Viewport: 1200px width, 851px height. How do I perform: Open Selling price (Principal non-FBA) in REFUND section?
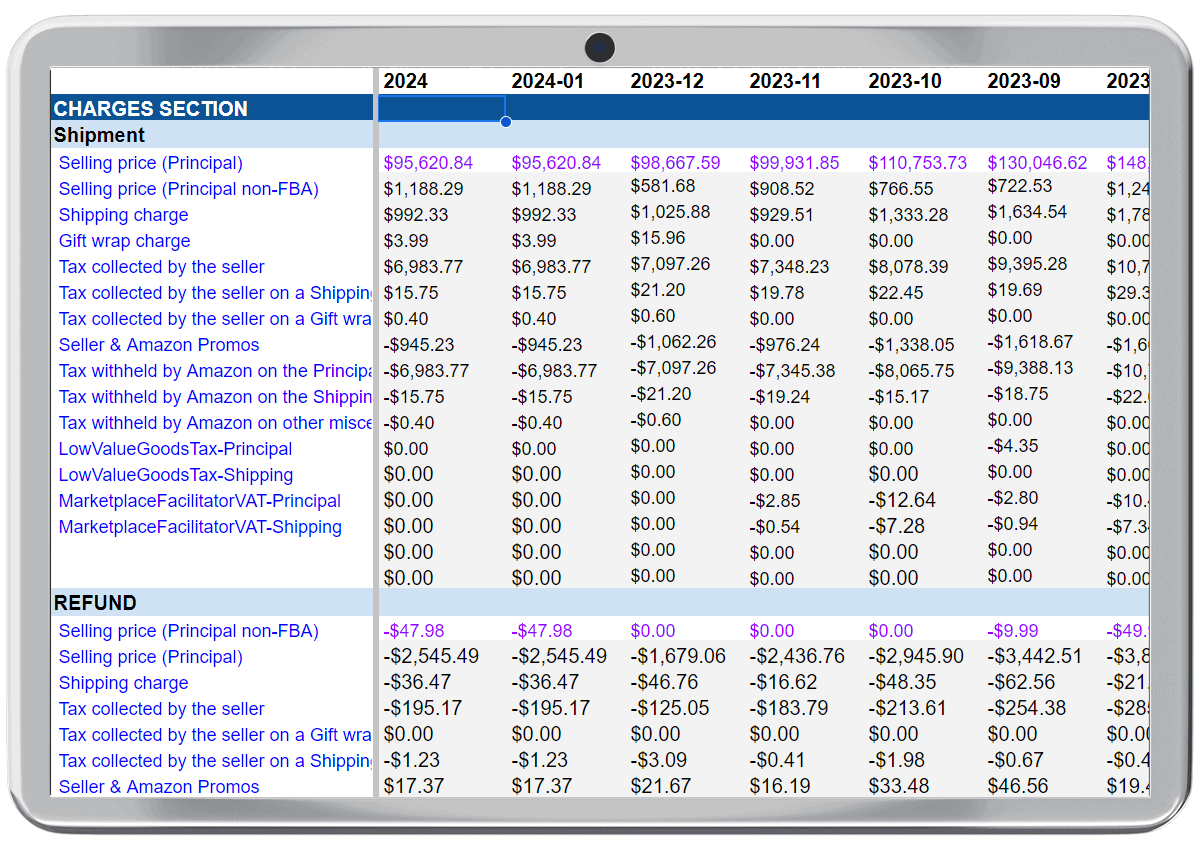(x=188, y=631)
